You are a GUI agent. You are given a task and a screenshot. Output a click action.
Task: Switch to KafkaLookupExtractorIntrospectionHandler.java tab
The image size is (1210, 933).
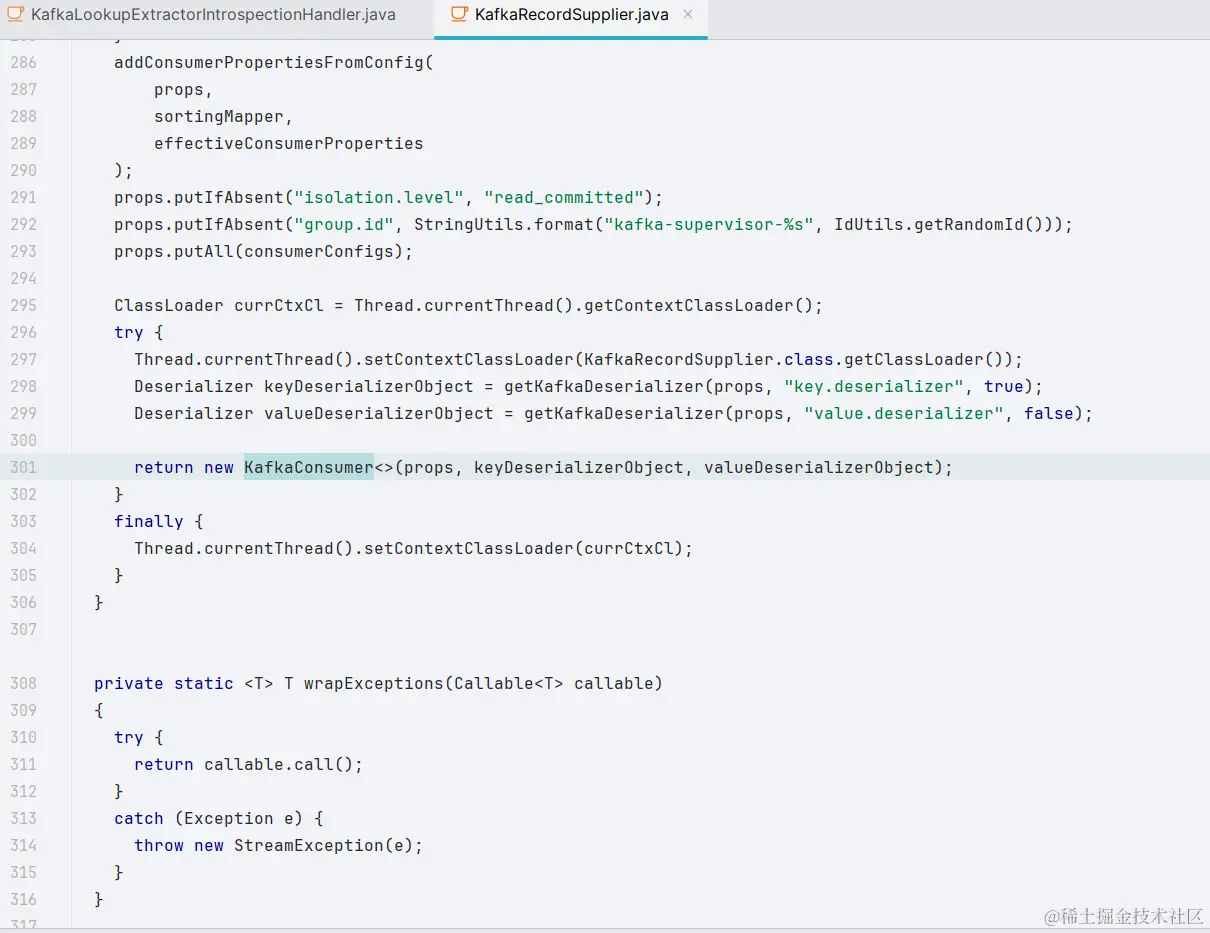pos(213,15)
